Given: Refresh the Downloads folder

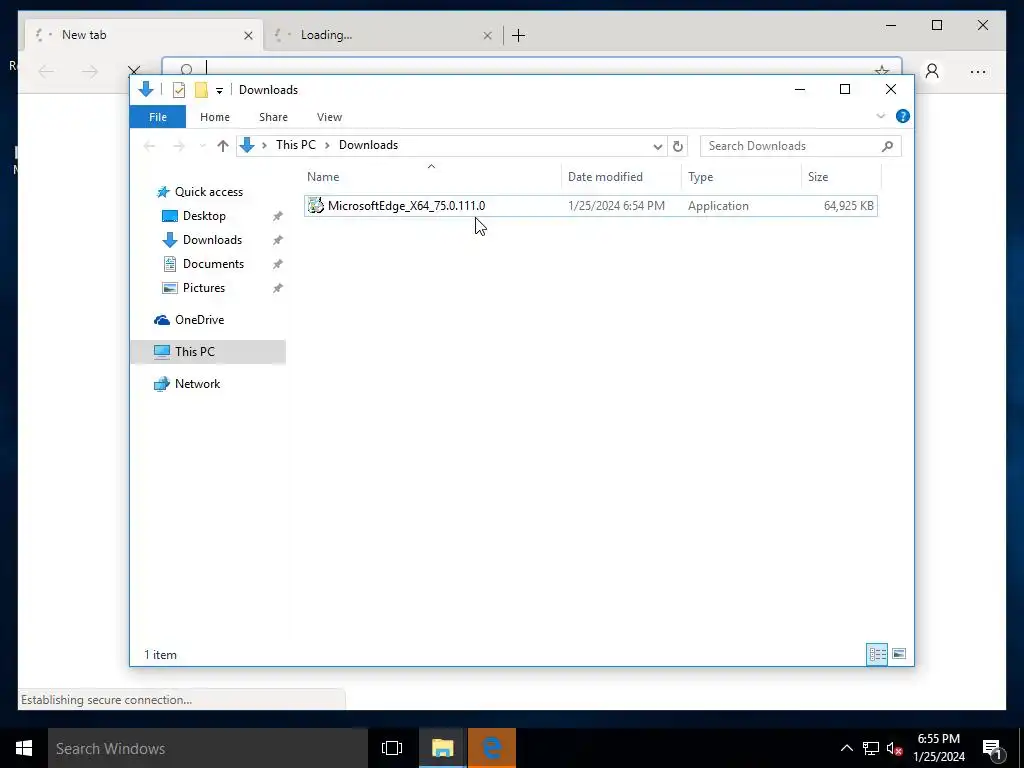Looking at the screenshot, I should click(678, 146).
